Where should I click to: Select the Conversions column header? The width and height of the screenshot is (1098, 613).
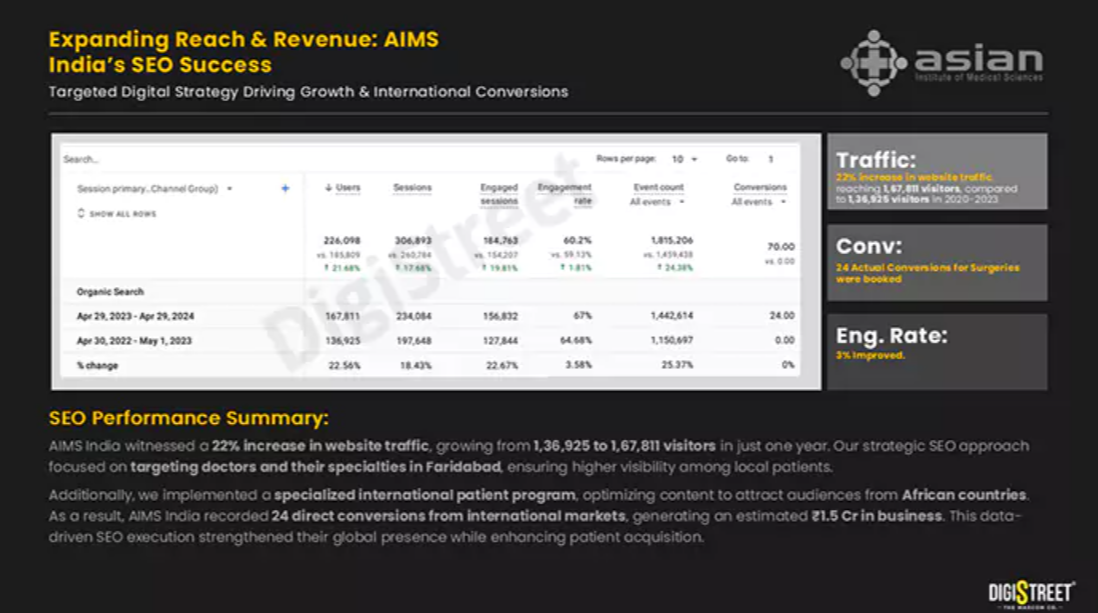pos(760,188)
